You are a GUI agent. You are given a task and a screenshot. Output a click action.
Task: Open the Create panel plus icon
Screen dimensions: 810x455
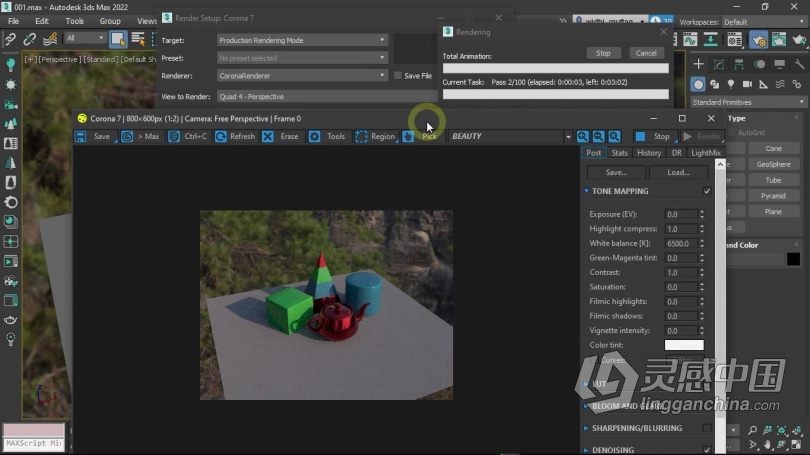698,64
